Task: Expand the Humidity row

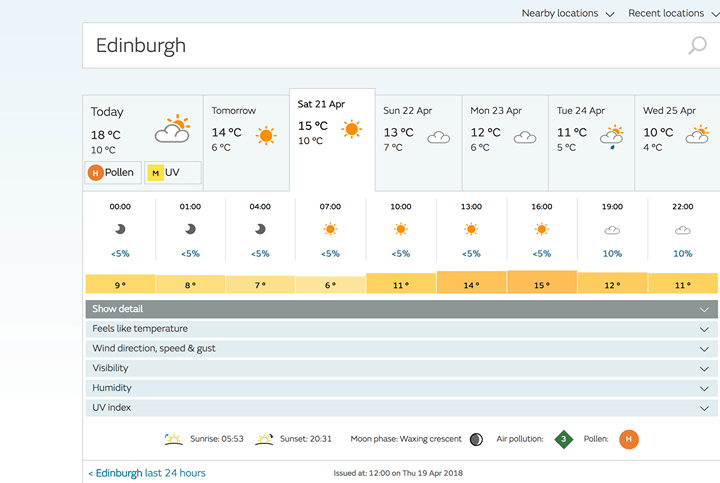Action: pos(401,388)
